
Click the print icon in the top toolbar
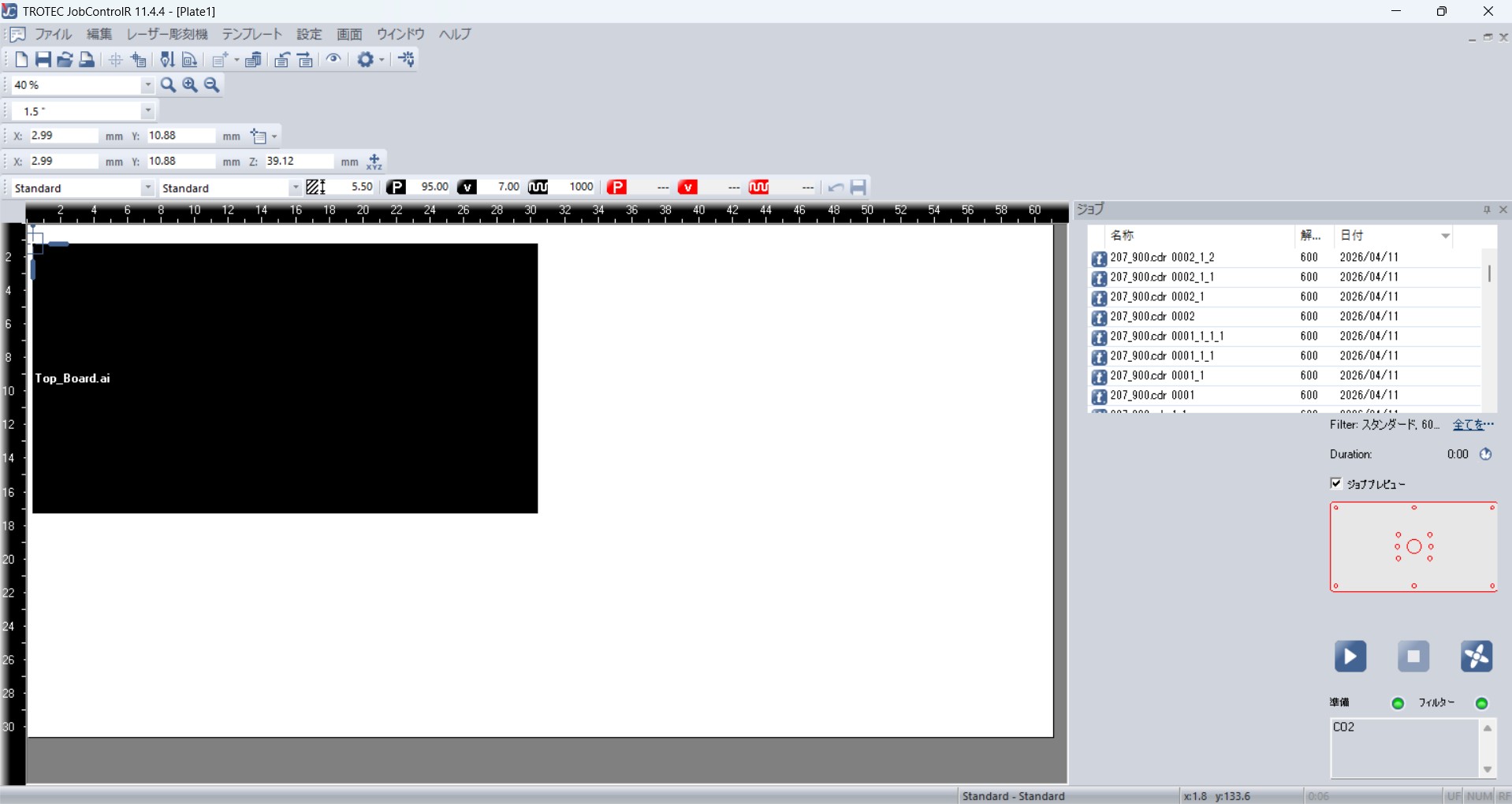pyautogui.click(x=88, y=60)
